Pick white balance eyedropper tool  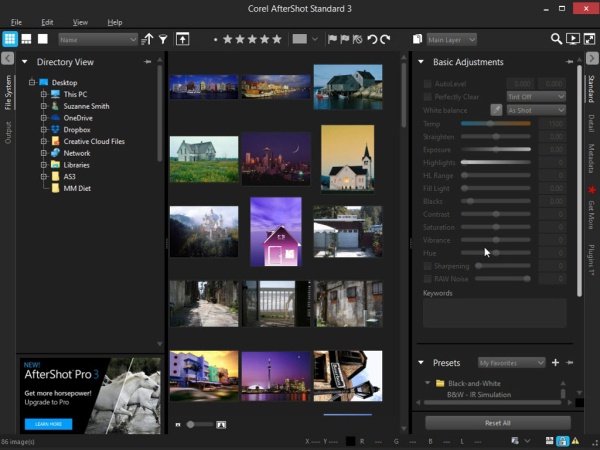(496, 110)
